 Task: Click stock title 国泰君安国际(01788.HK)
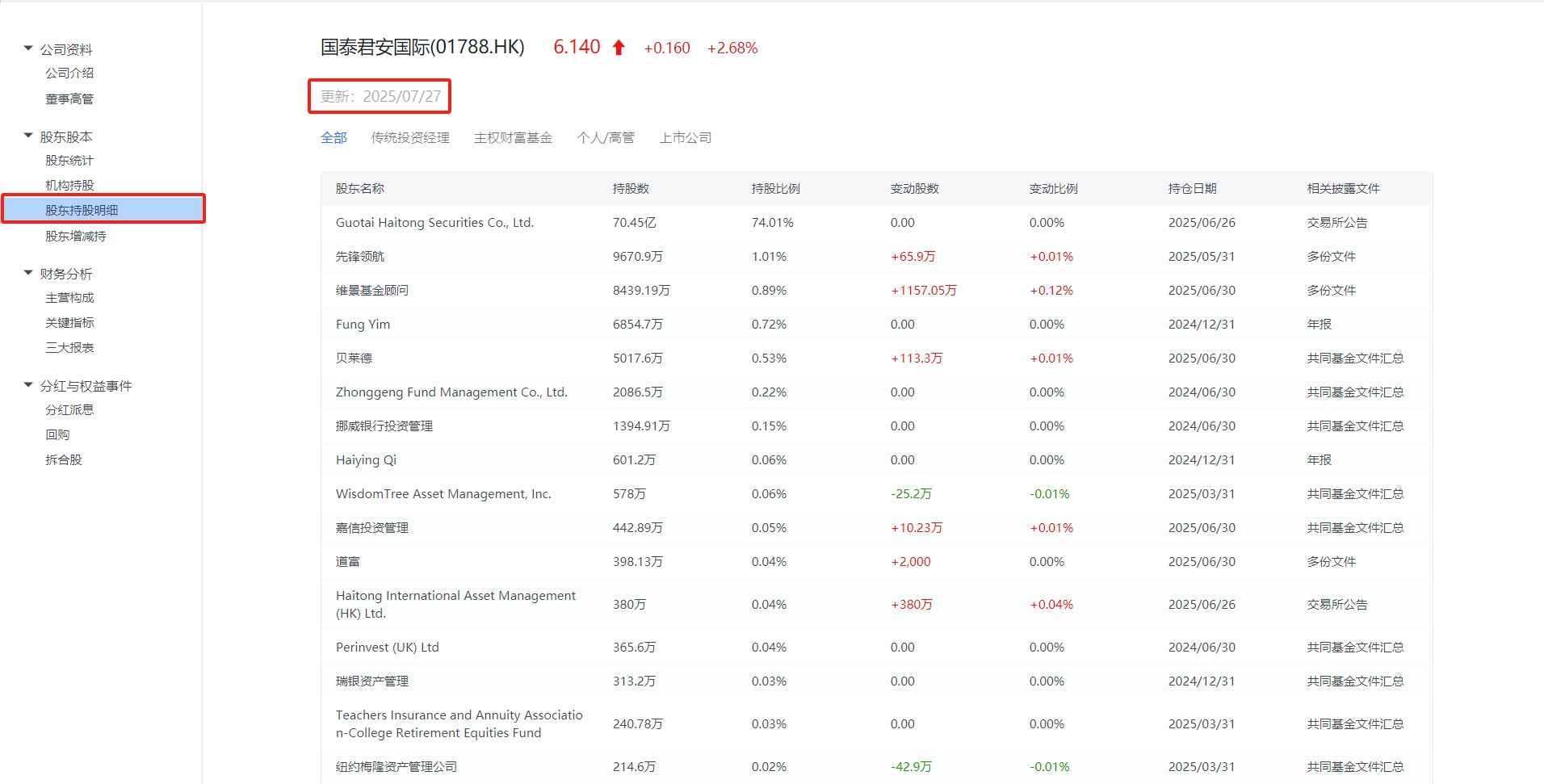[x=422, y=47]
